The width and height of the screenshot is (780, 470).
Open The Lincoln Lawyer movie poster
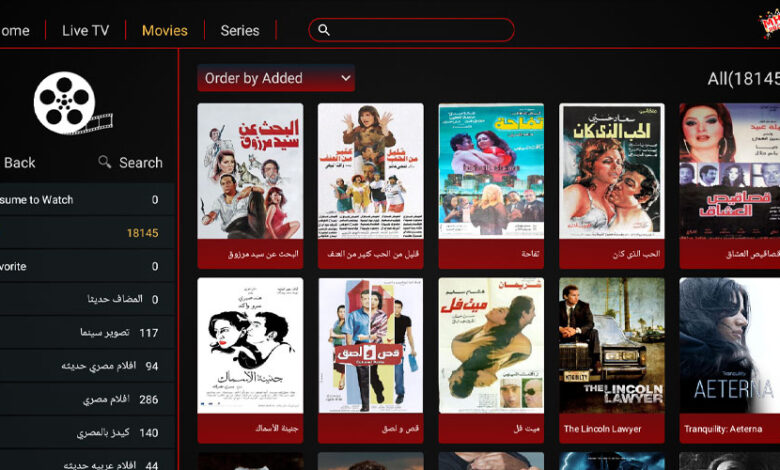coord(612,360)
